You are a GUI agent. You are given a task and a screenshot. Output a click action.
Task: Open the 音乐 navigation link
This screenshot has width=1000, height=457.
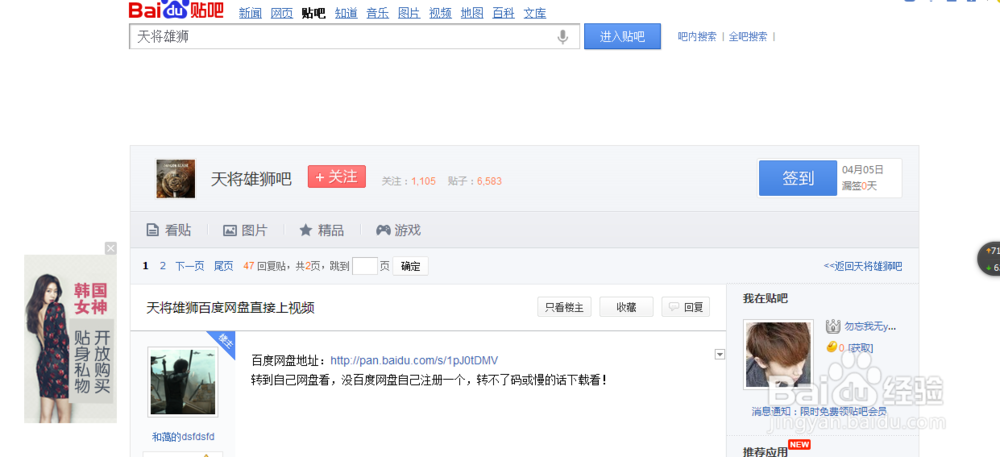[377, 13]
